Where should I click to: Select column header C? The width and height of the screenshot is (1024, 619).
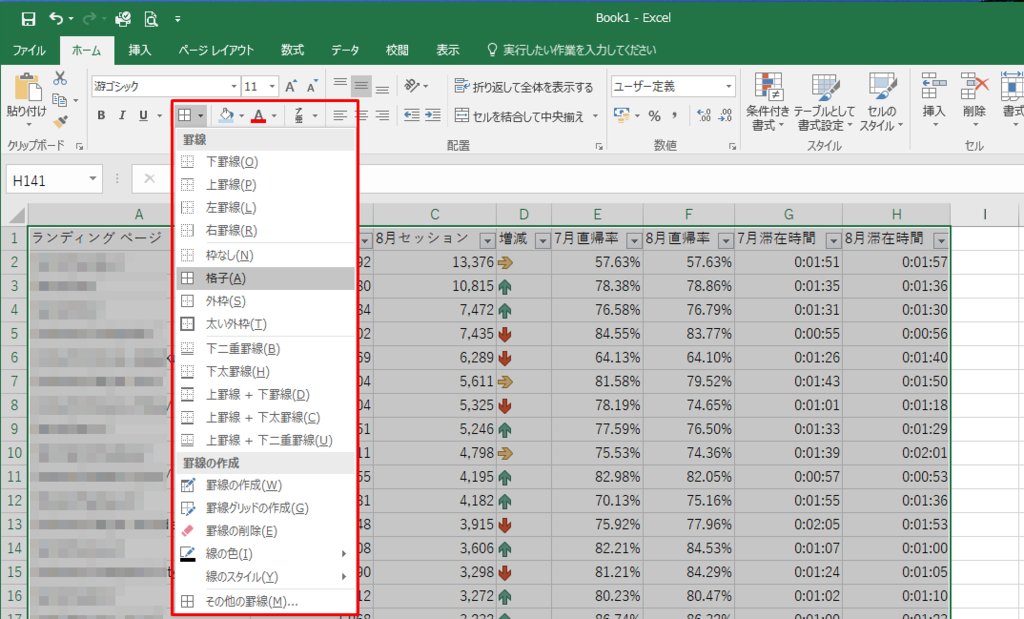434,214
